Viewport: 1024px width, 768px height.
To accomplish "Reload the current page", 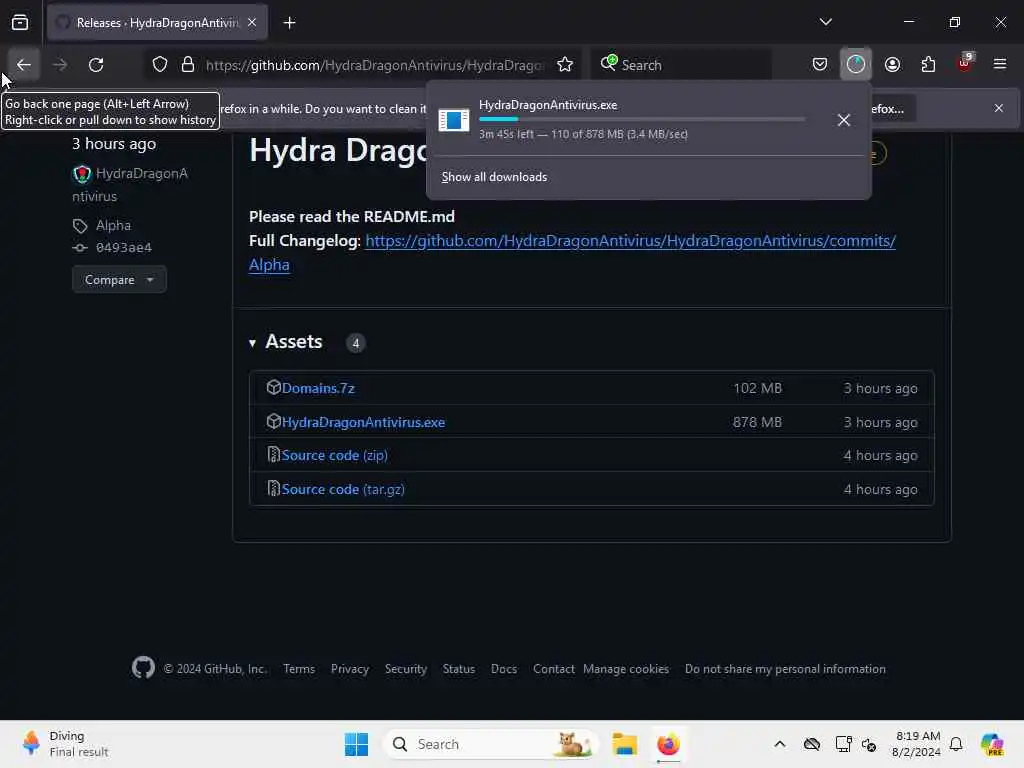I will tap(96, 65).
